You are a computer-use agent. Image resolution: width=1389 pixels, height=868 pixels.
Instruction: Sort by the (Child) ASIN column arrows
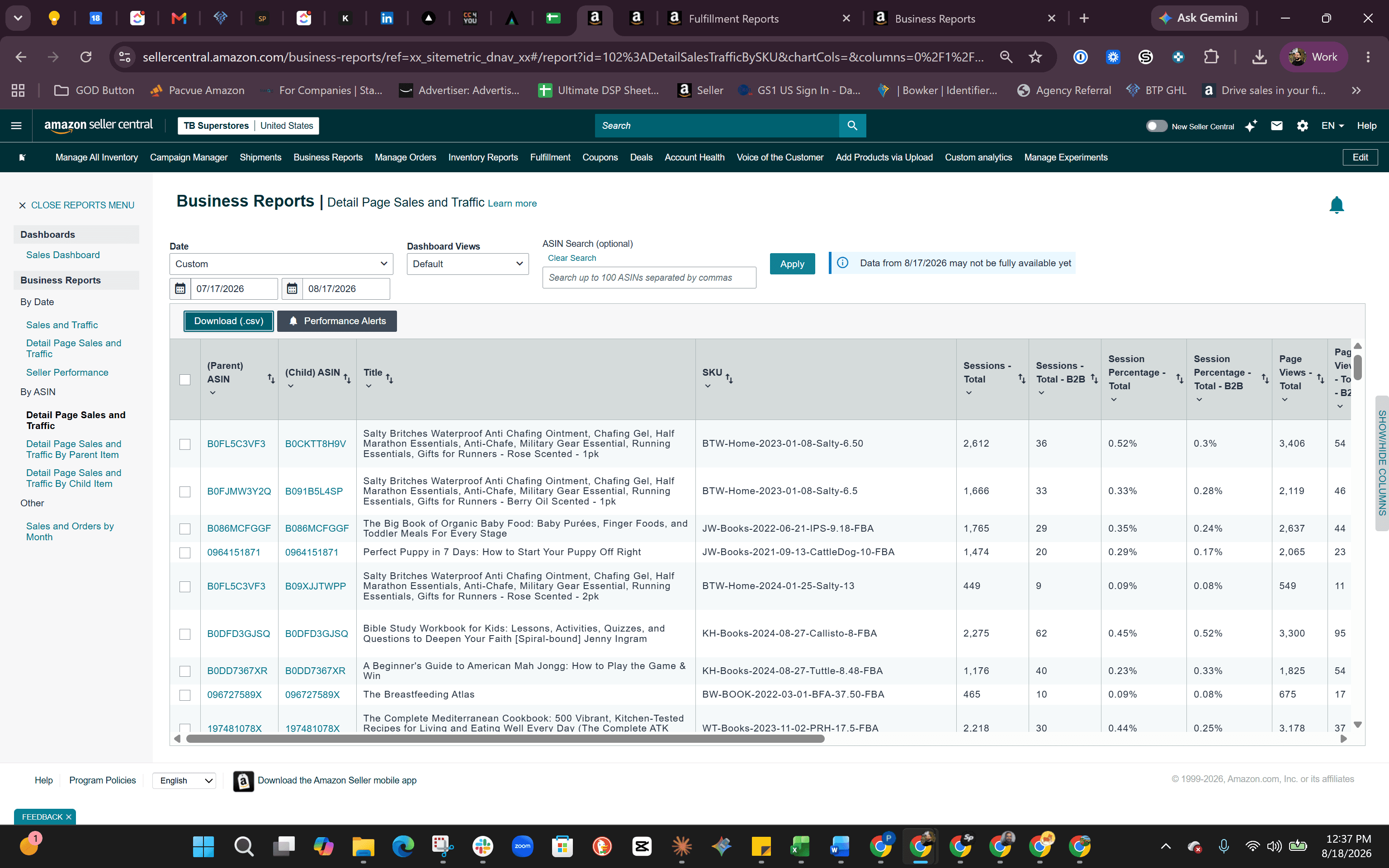coord(347,379)
